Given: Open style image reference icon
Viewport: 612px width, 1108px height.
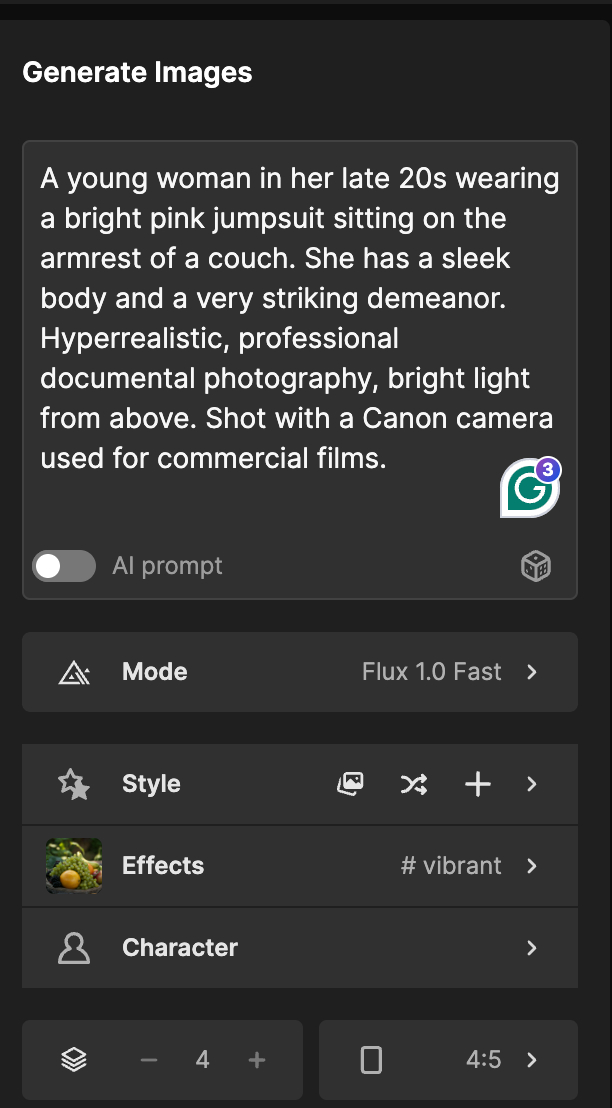Looking at the screenshot, I should 351,784.
